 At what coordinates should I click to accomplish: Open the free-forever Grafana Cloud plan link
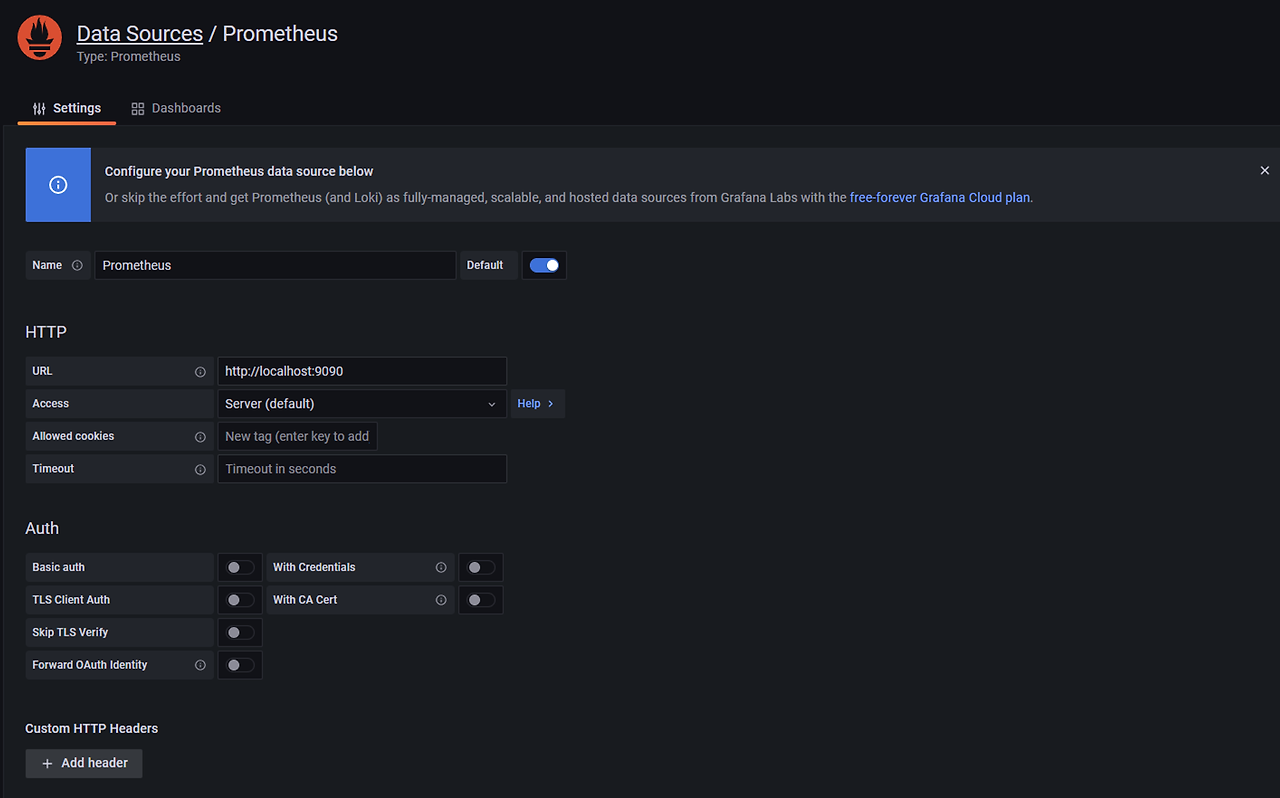[939, 198]
